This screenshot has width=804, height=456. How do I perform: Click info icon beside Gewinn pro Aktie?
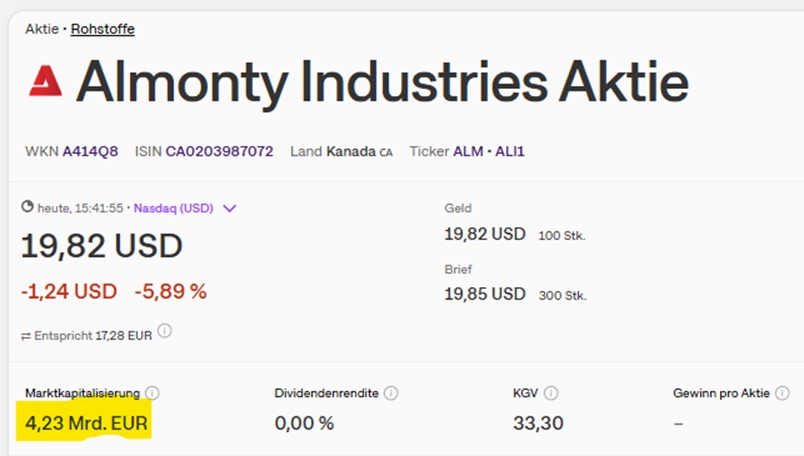click(782, 393)
